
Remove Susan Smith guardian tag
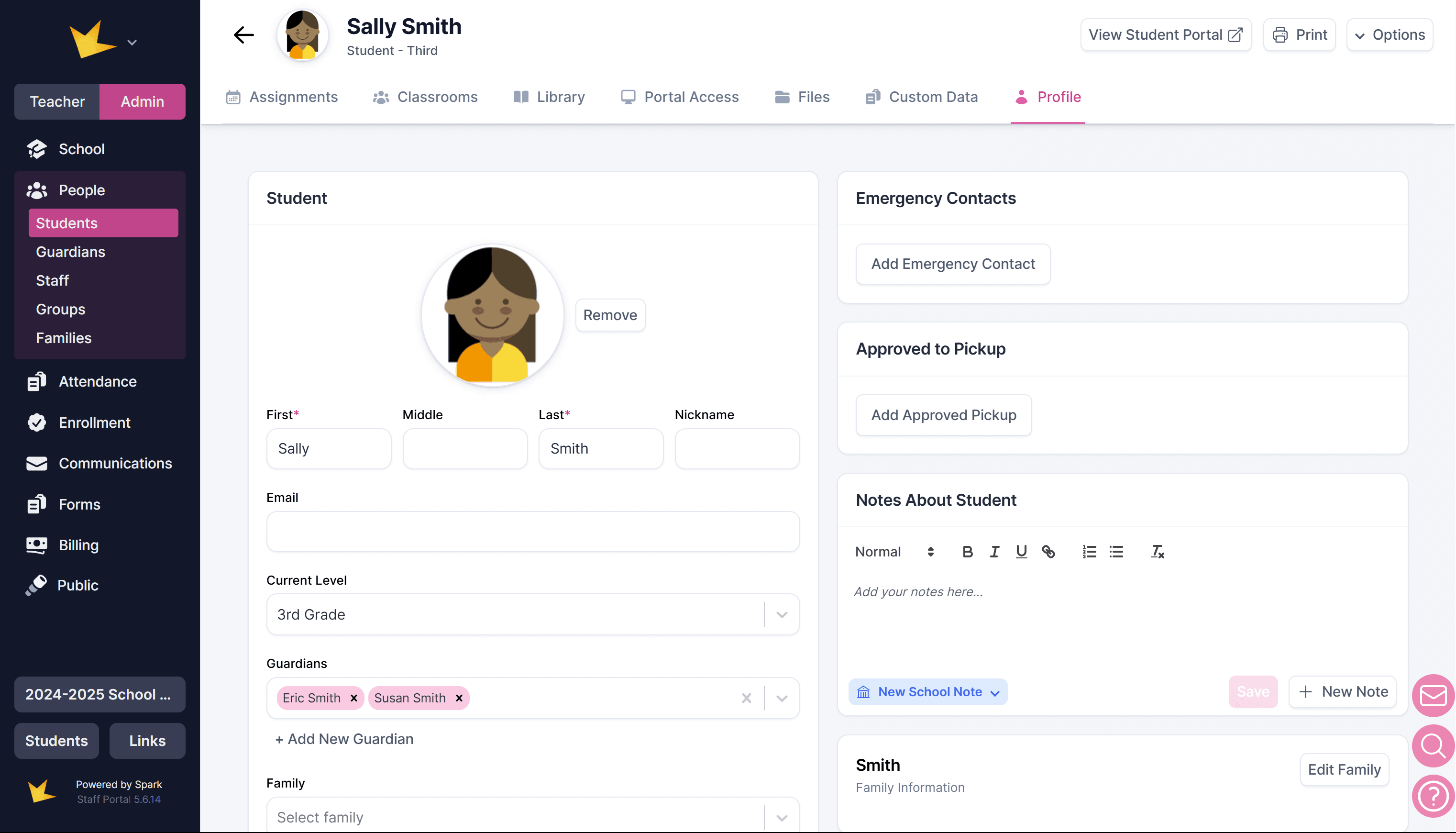[x=459, y=698]
